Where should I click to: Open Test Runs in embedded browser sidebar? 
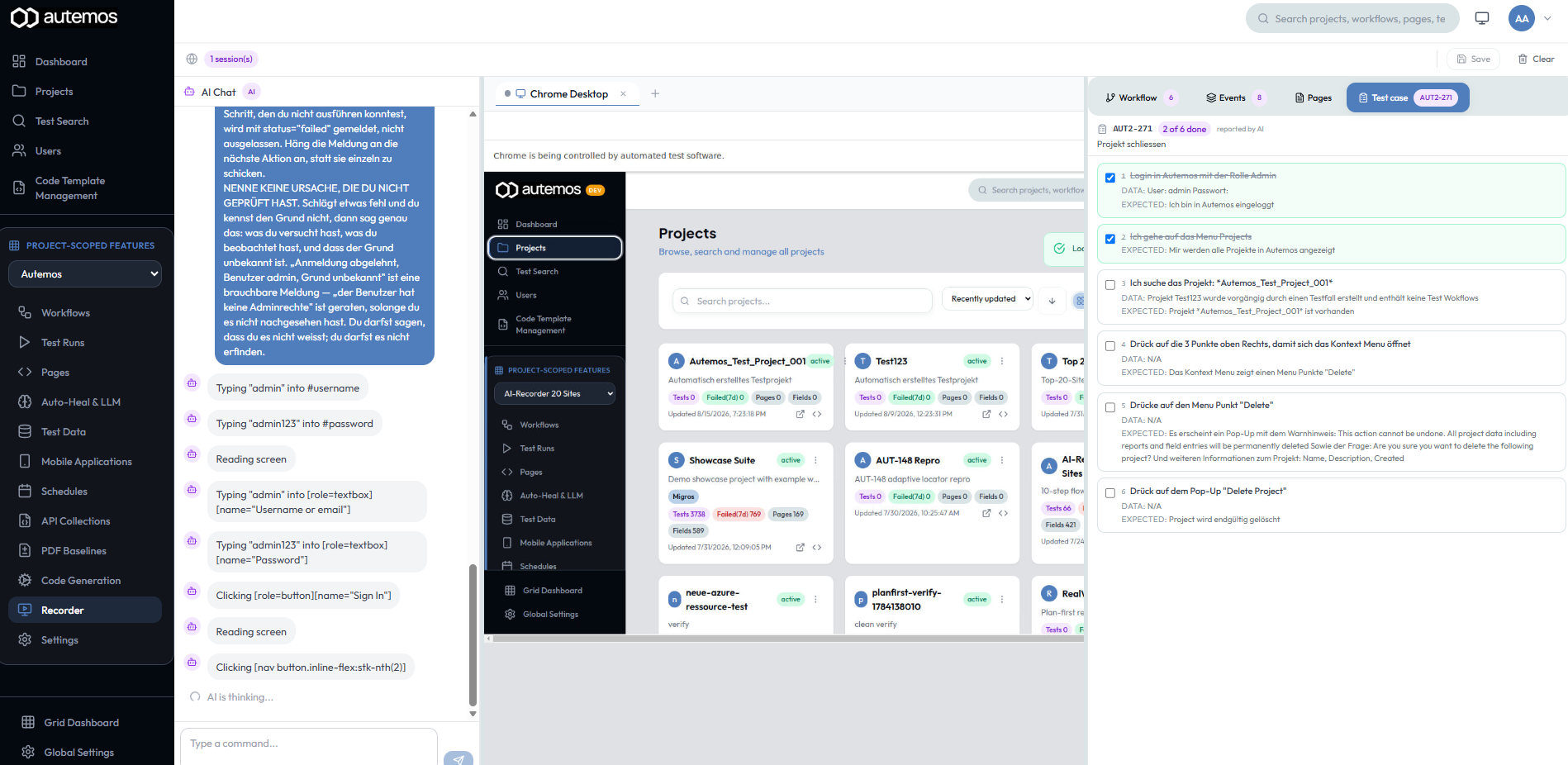537,449
